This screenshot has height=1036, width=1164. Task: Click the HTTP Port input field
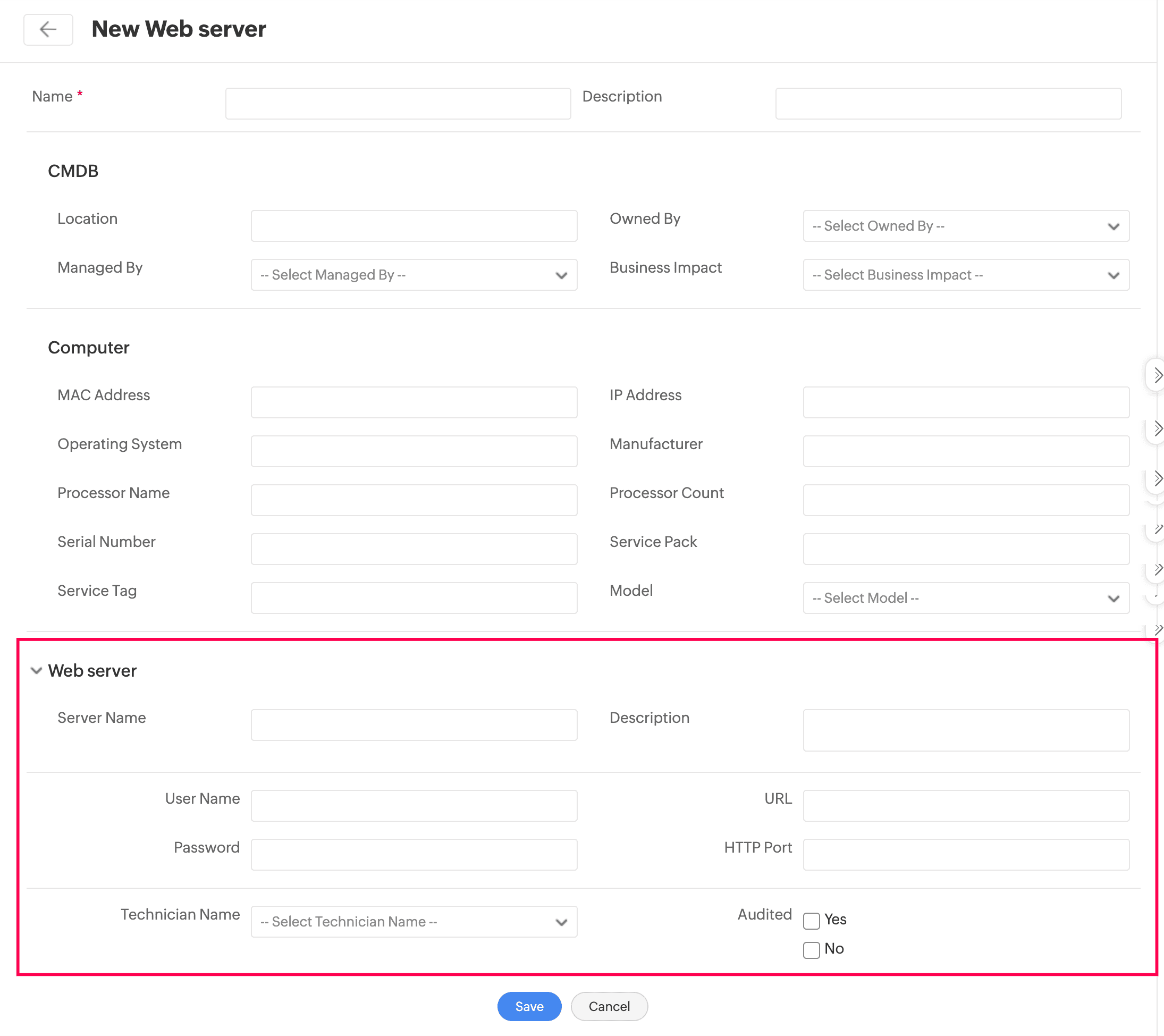(965, 854)
